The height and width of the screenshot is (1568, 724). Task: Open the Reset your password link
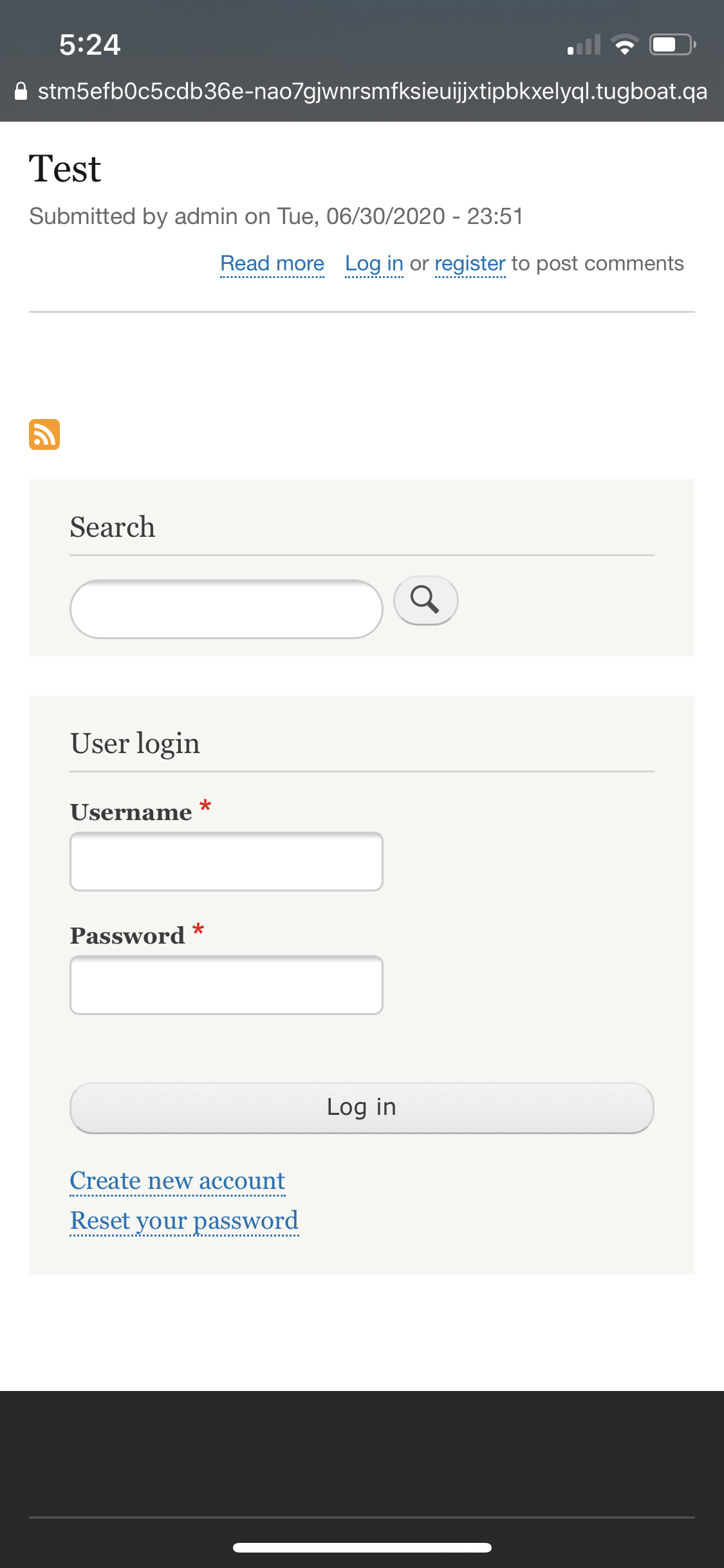pyautogui.click(x=185, y=1220)
